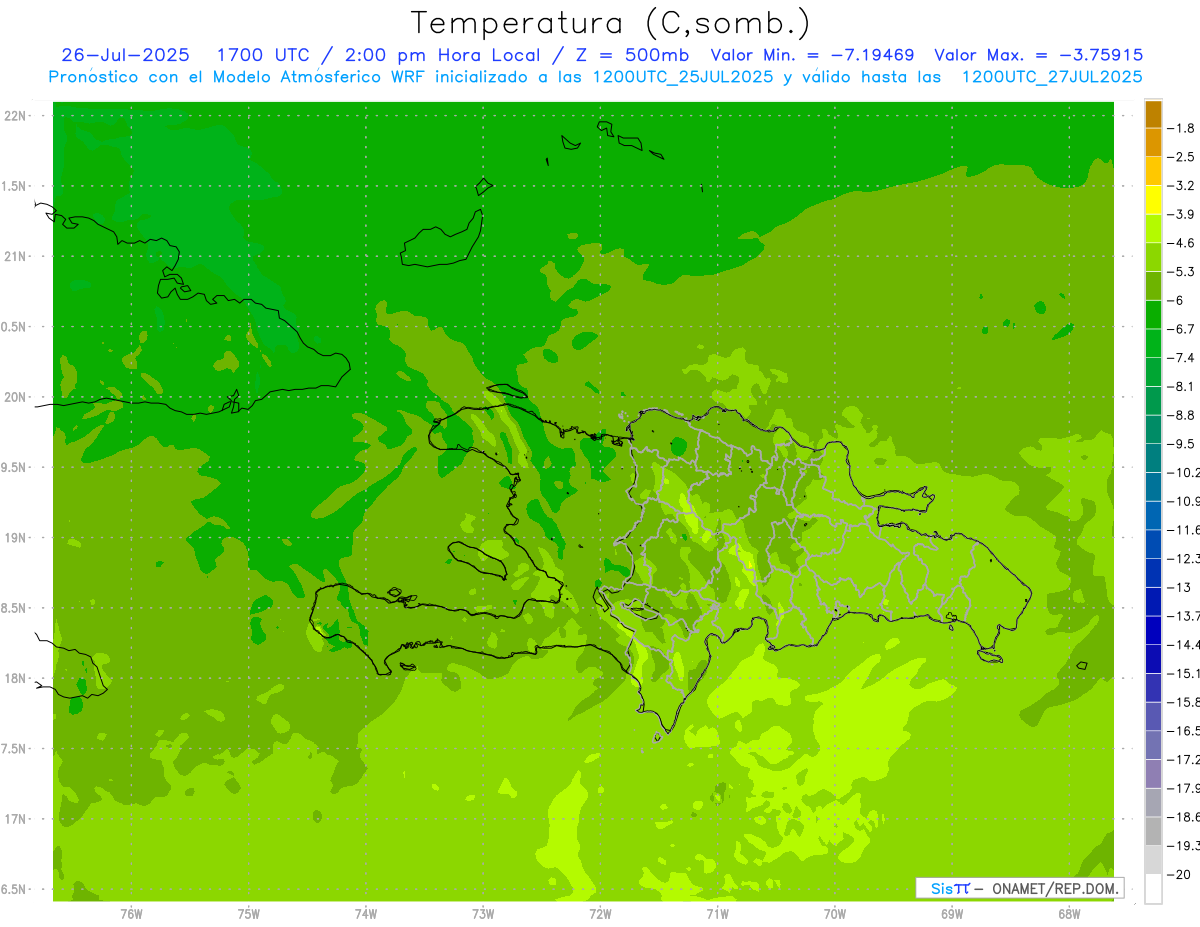This screenshot has width=1200, height=927.
Task: Pick dark orange swatch above -1.8 in legend
Action: tap(1153, 114)
